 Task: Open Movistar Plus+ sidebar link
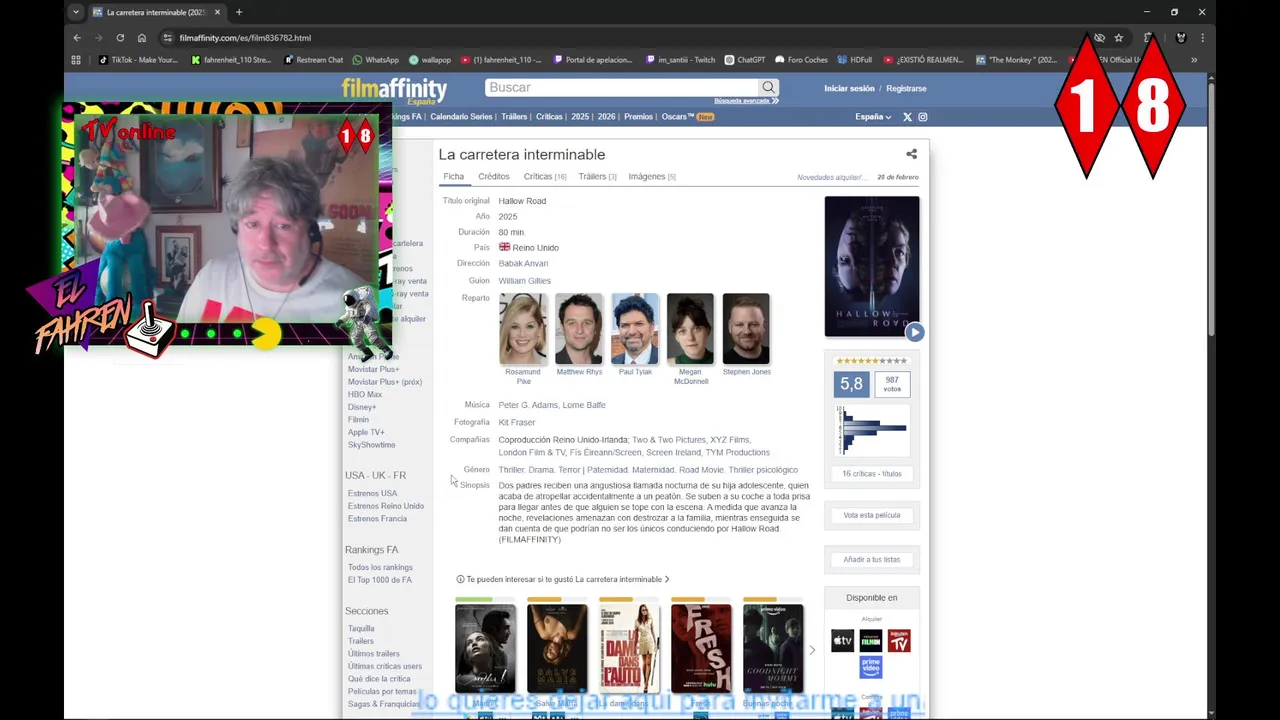373,369
